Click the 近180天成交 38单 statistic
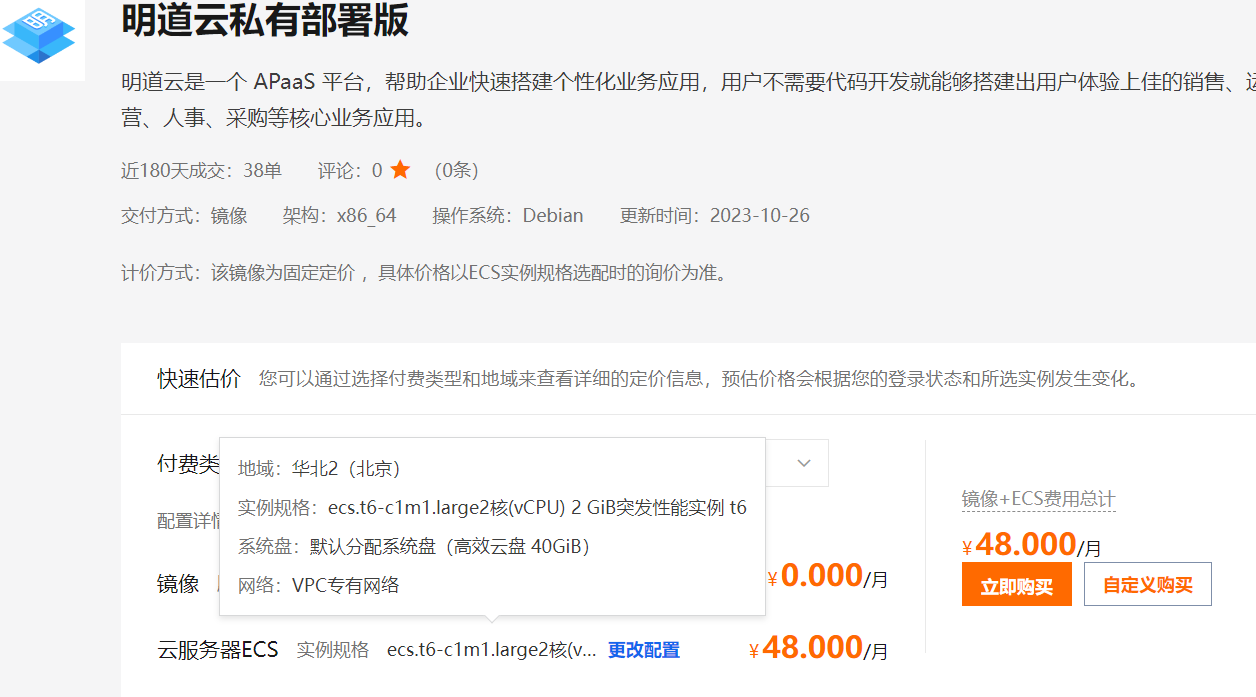The width and height of the screenshot is (1256, 697). point(201,170)
